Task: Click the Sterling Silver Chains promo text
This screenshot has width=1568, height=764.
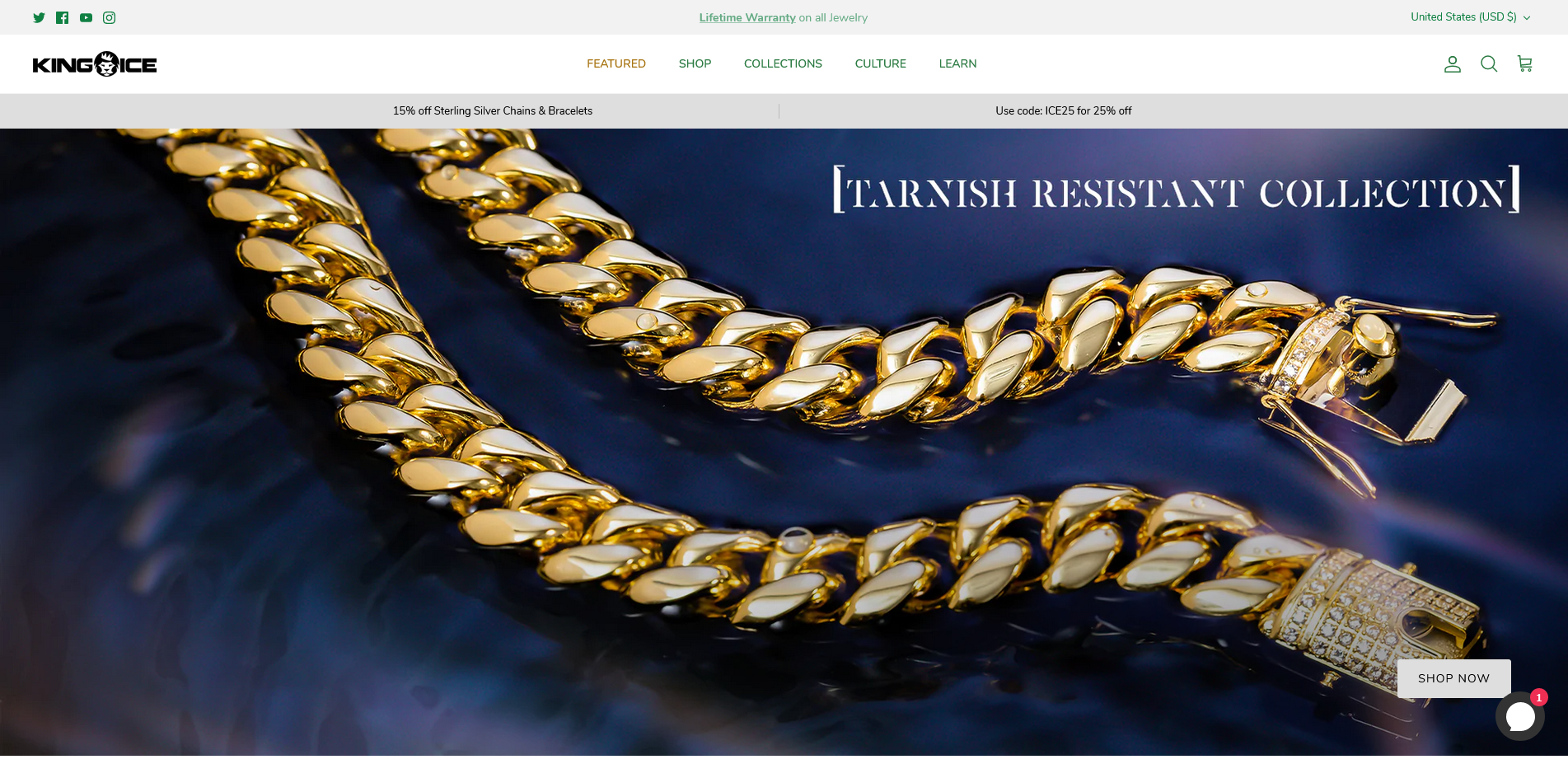Action: 492,111
